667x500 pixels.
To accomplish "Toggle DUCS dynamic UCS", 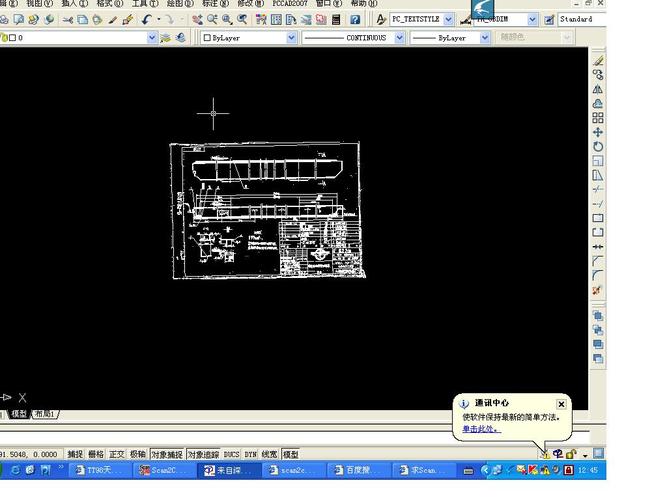I will tap(231, 454).
